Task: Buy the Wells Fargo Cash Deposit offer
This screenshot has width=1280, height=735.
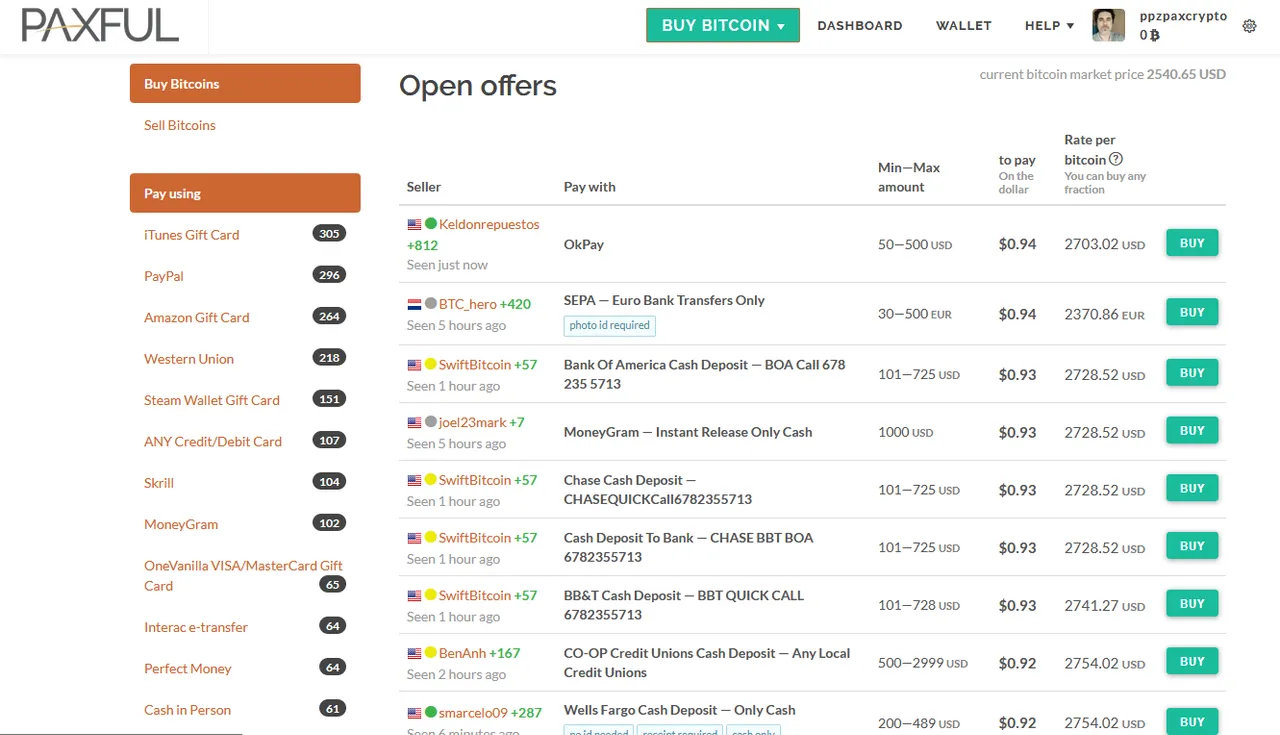Action: click(1192, 722)
